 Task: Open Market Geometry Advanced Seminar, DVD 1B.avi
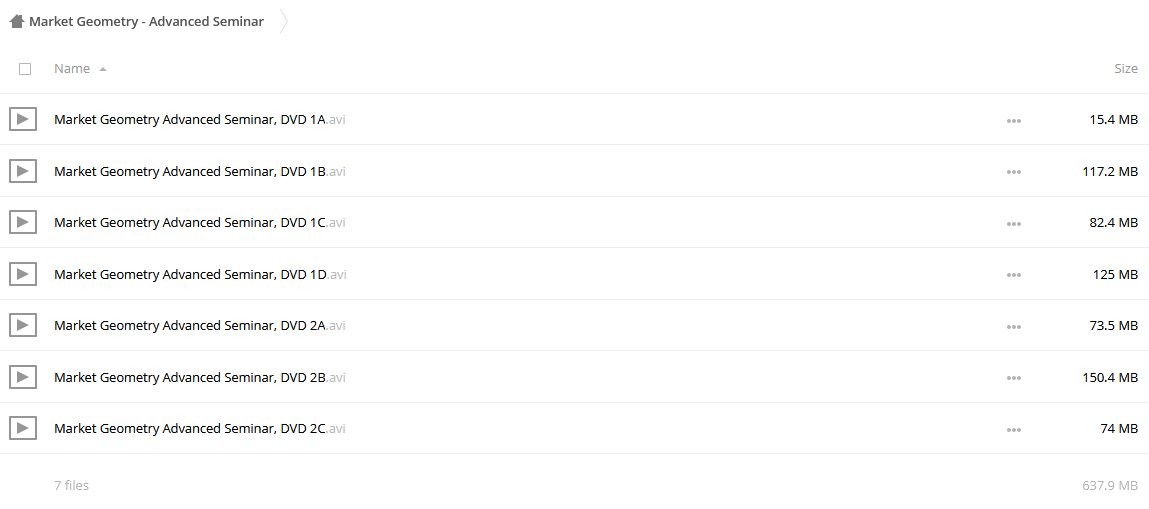(200, 171)
